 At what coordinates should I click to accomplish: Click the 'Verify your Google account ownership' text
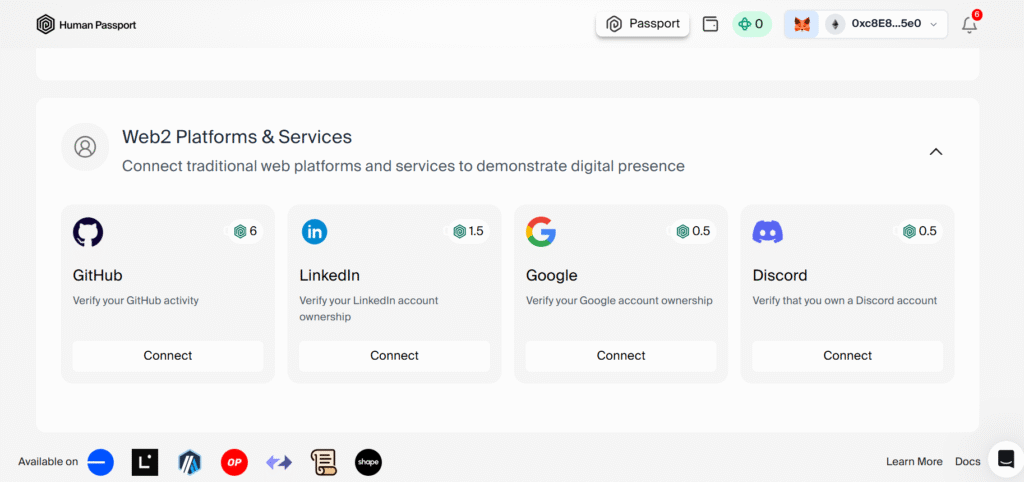(619, 301)
